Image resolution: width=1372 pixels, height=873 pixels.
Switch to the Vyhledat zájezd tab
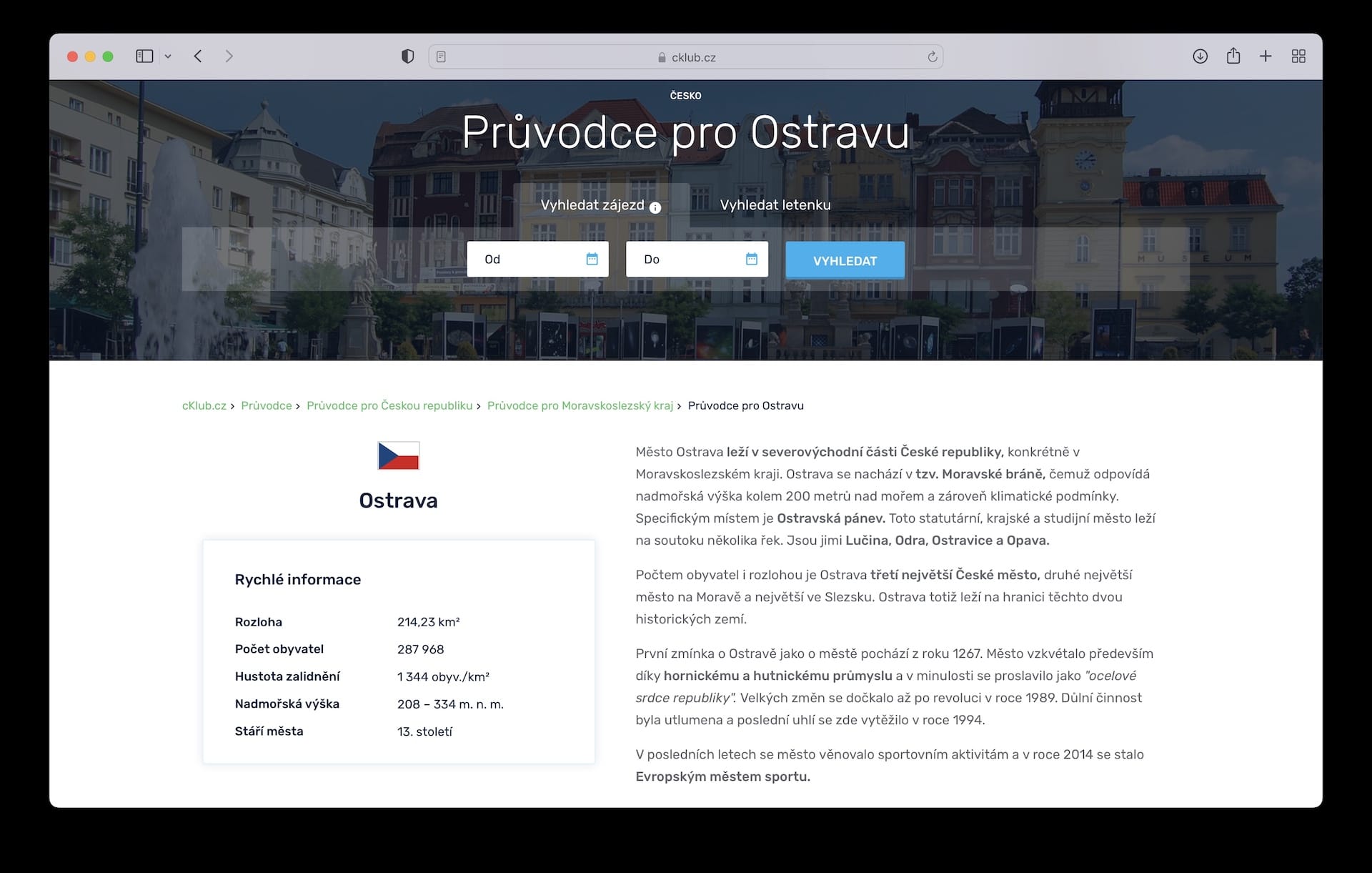coord(592,205)
